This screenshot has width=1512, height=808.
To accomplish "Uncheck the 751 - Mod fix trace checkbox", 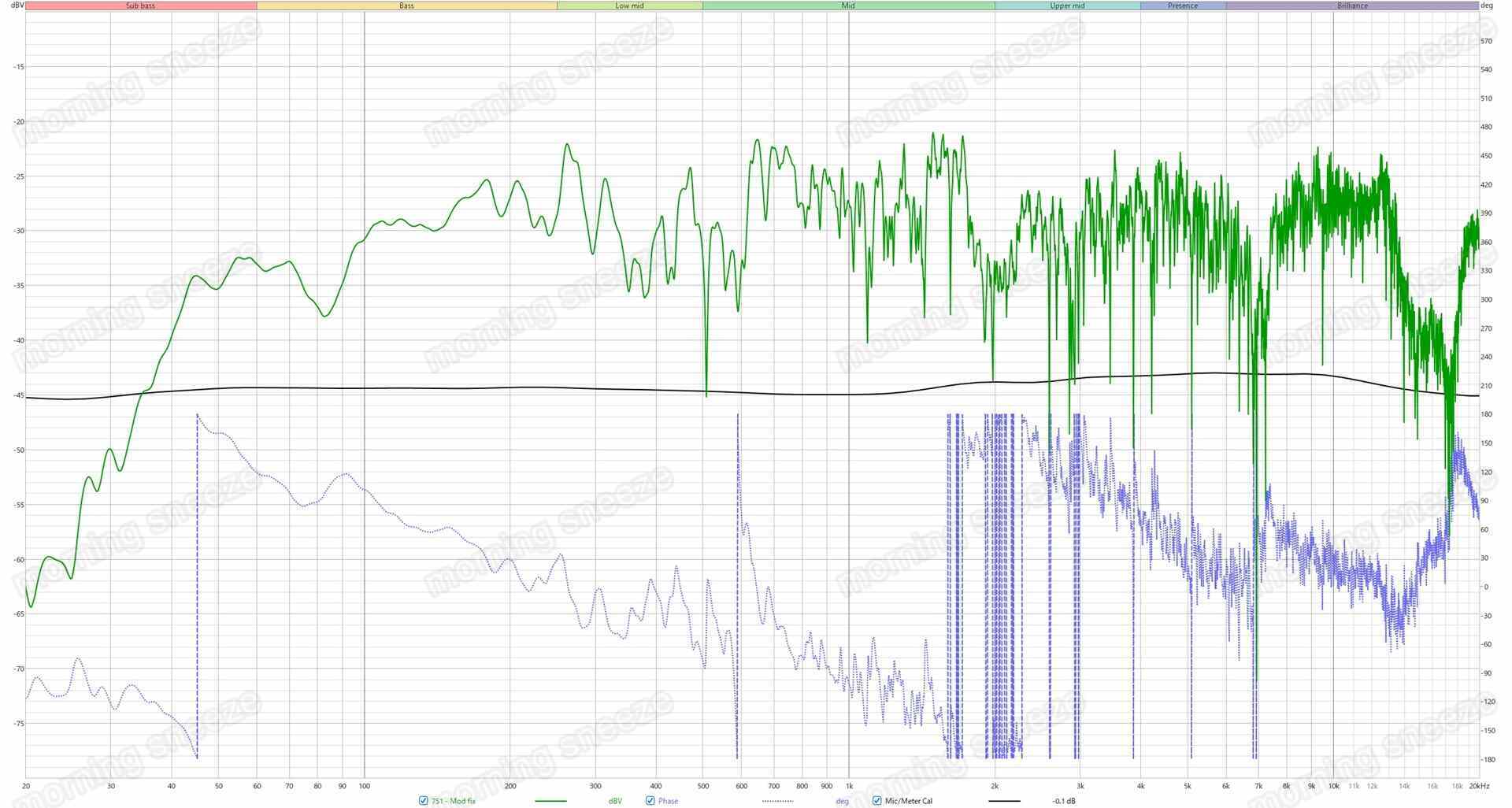I will click(x=424, y=801).
